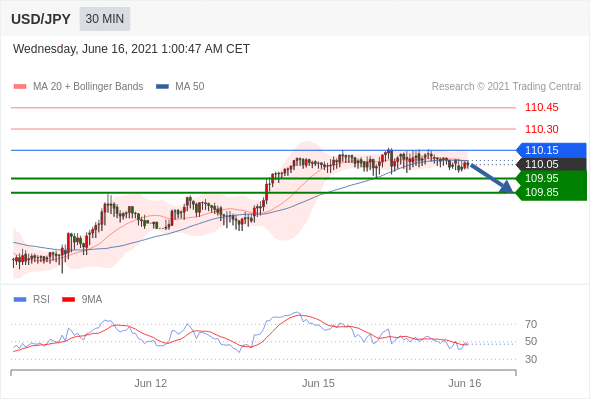Click the blue downward forecast arrow
590x400 pixels.
(492, 178)
